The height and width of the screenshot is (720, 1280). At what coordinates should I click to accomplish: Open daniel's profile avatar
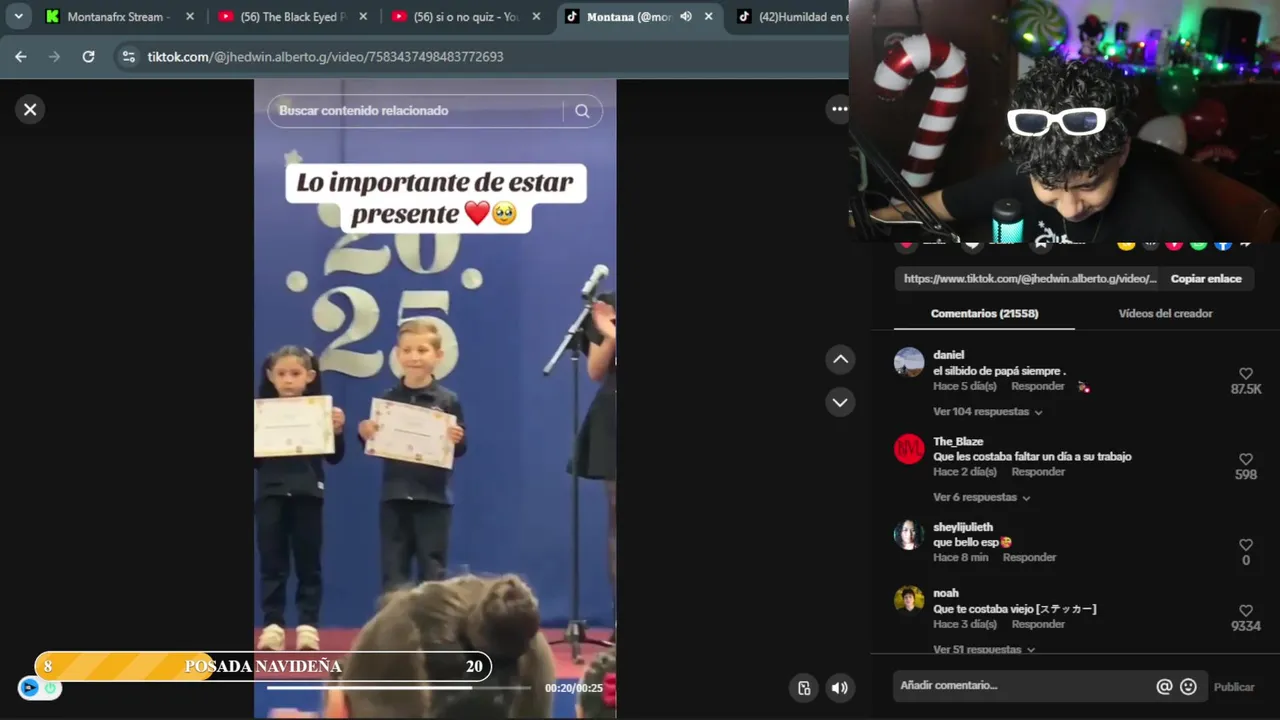click(909, 362)
